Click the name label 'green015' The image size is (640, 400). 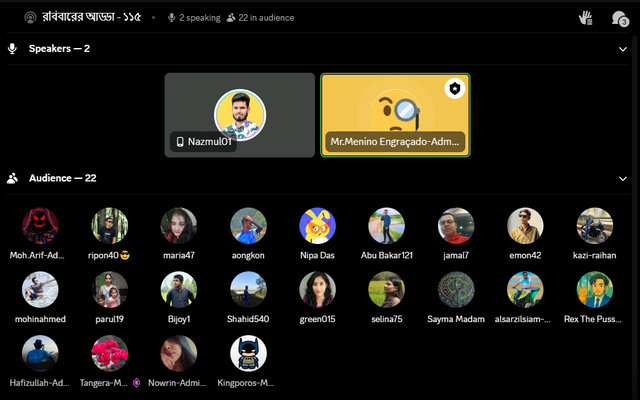318,319
